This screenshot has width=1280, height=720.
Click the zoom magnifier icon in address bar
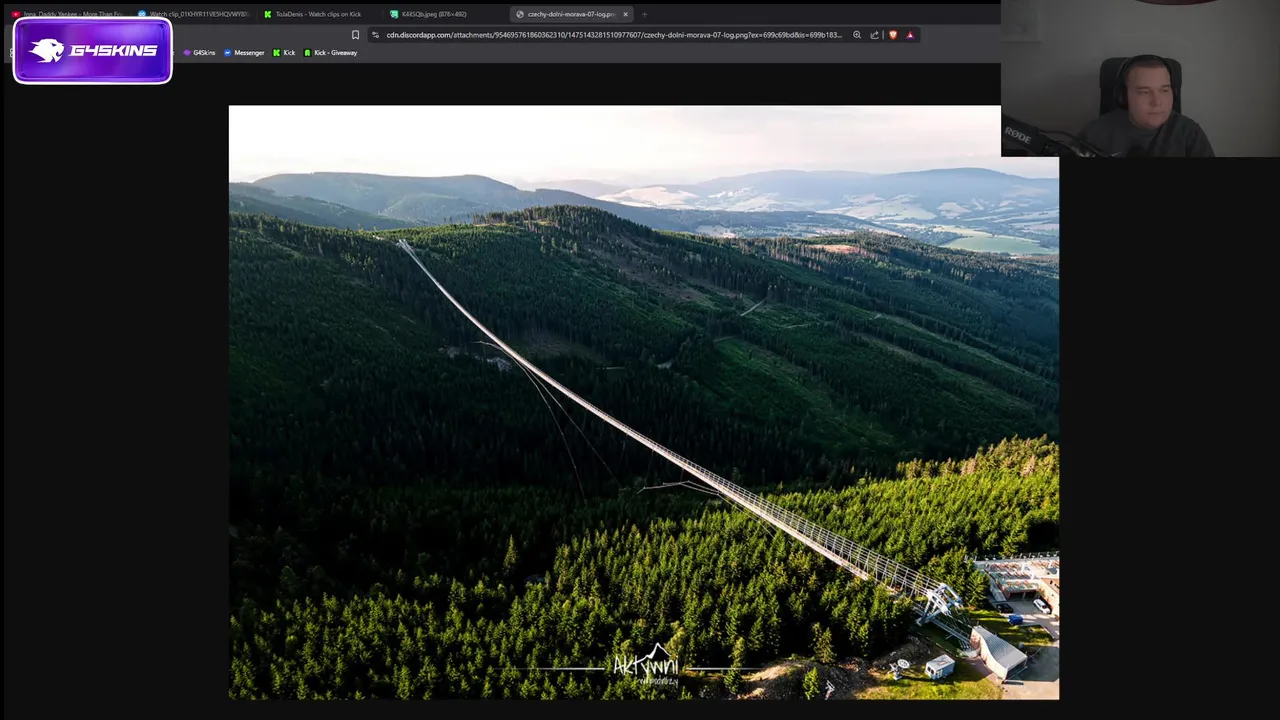(857, 35)
